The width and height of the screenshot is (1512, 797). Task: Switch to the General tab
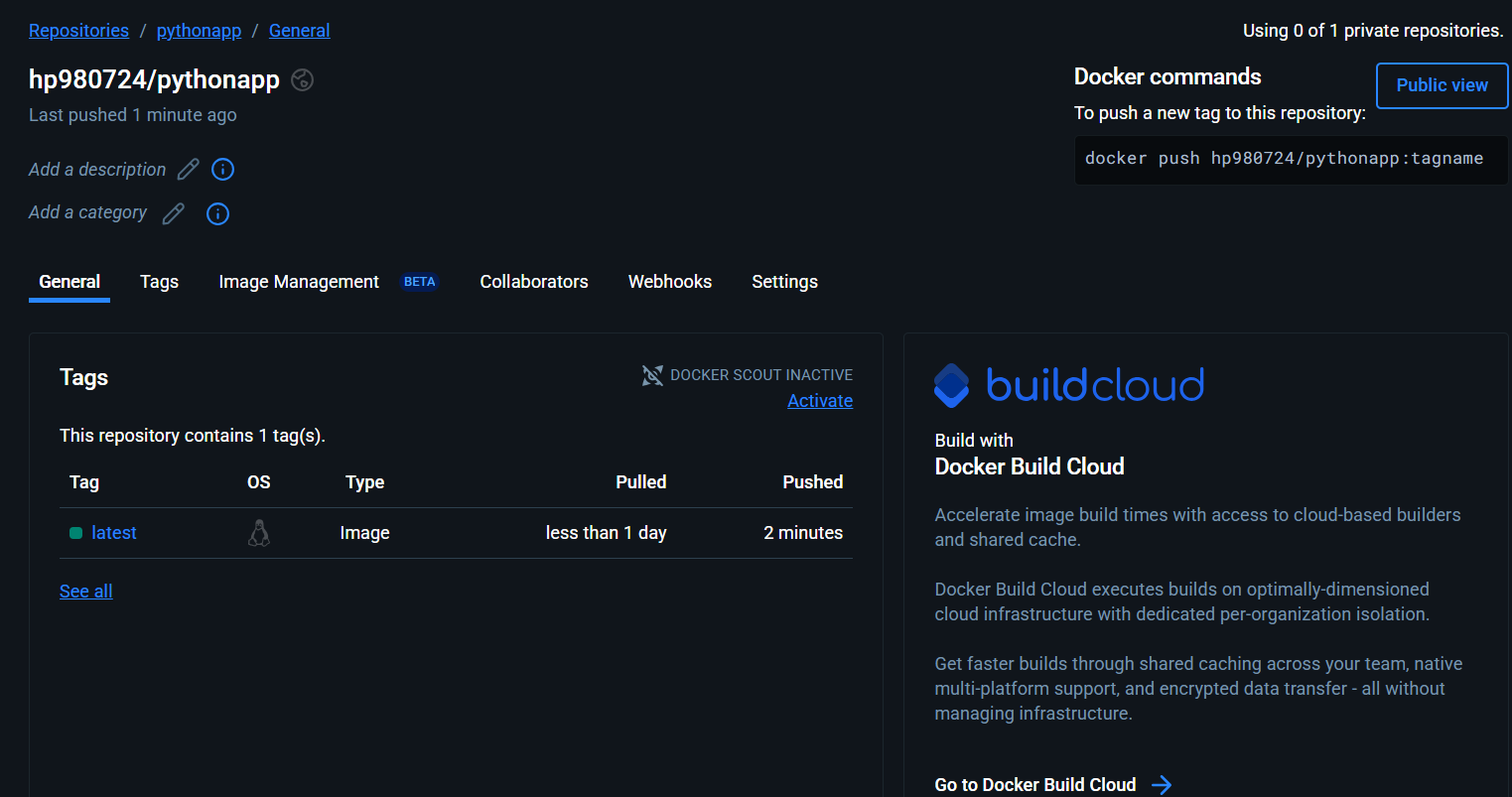(x=69, y=282)
